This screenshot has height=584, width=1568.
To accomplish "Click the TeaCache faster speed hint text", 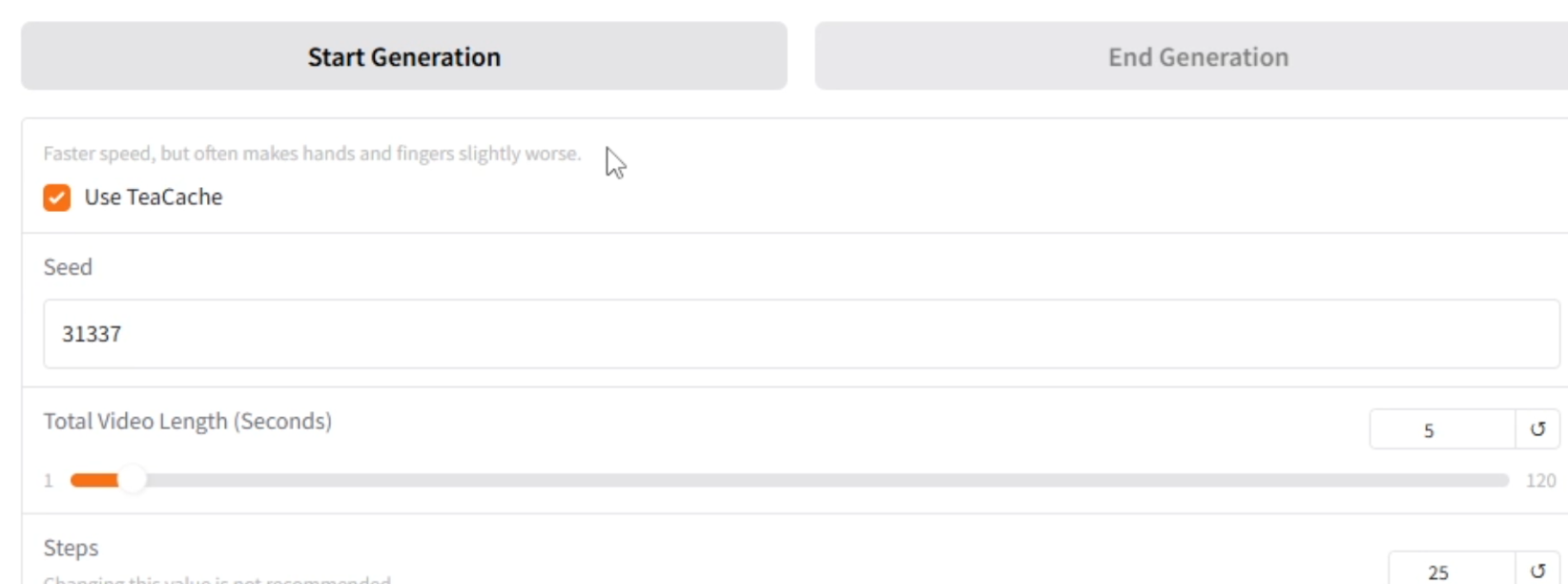I will pyautogui.click(x=312, y=154).
